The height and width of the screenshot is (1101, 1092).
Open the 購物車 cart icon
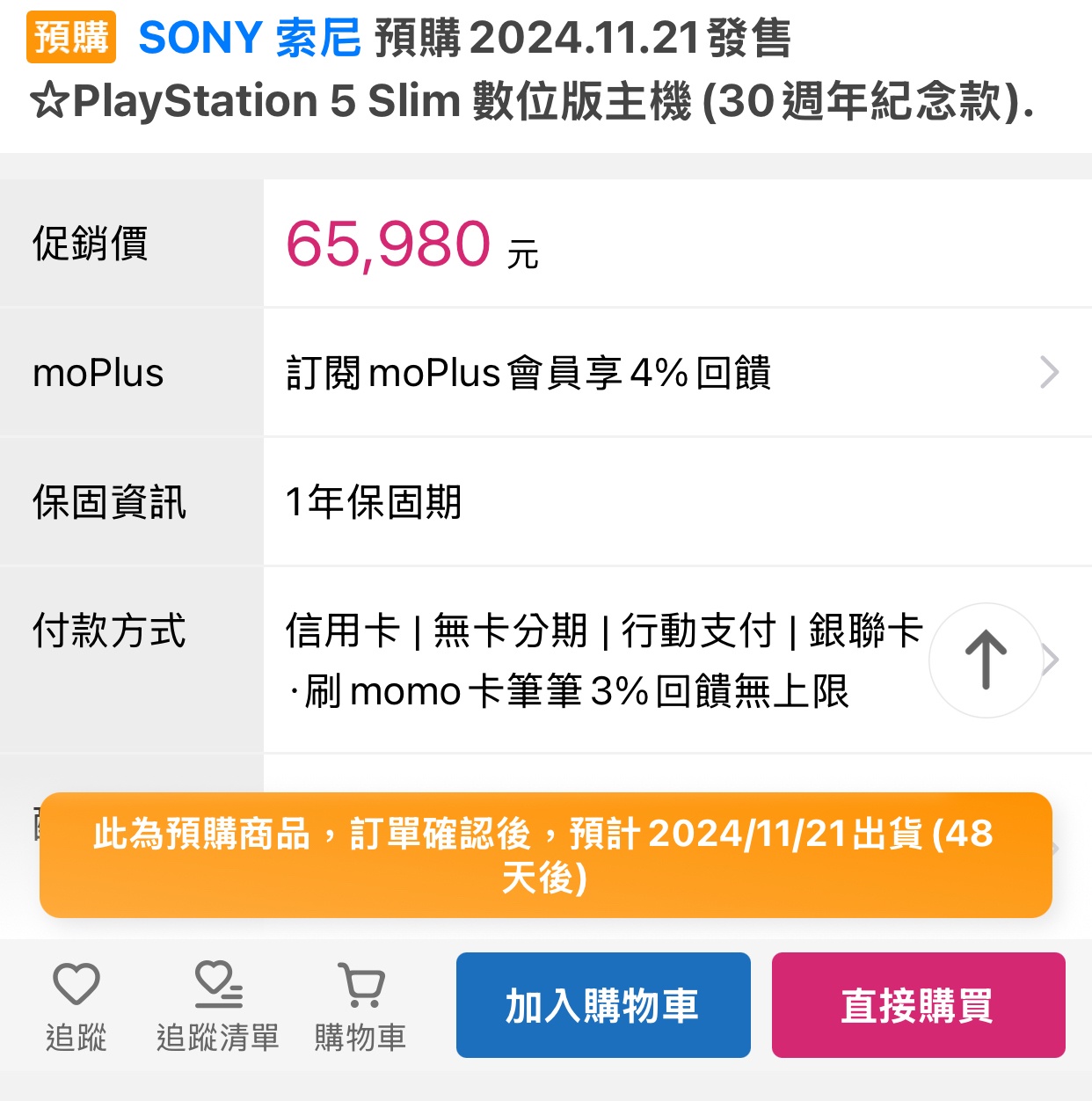(x=360, y=1006)
